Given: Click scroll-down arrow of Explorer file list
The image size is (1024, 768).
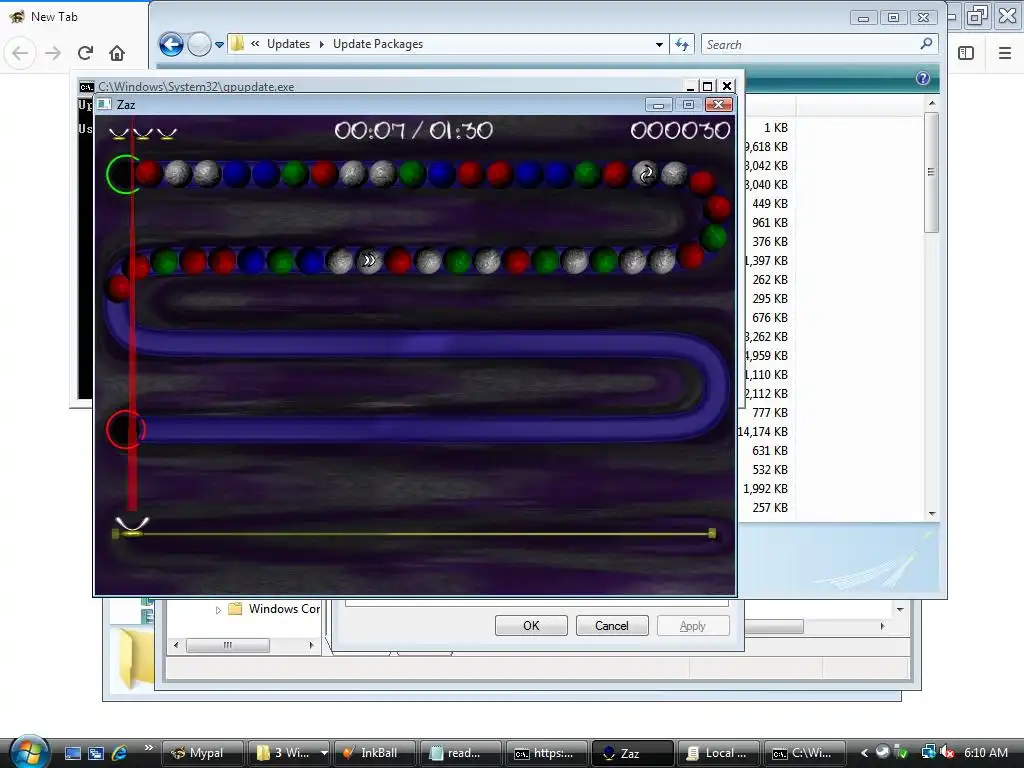Looking at the screenshot, I should coord(932,514).
